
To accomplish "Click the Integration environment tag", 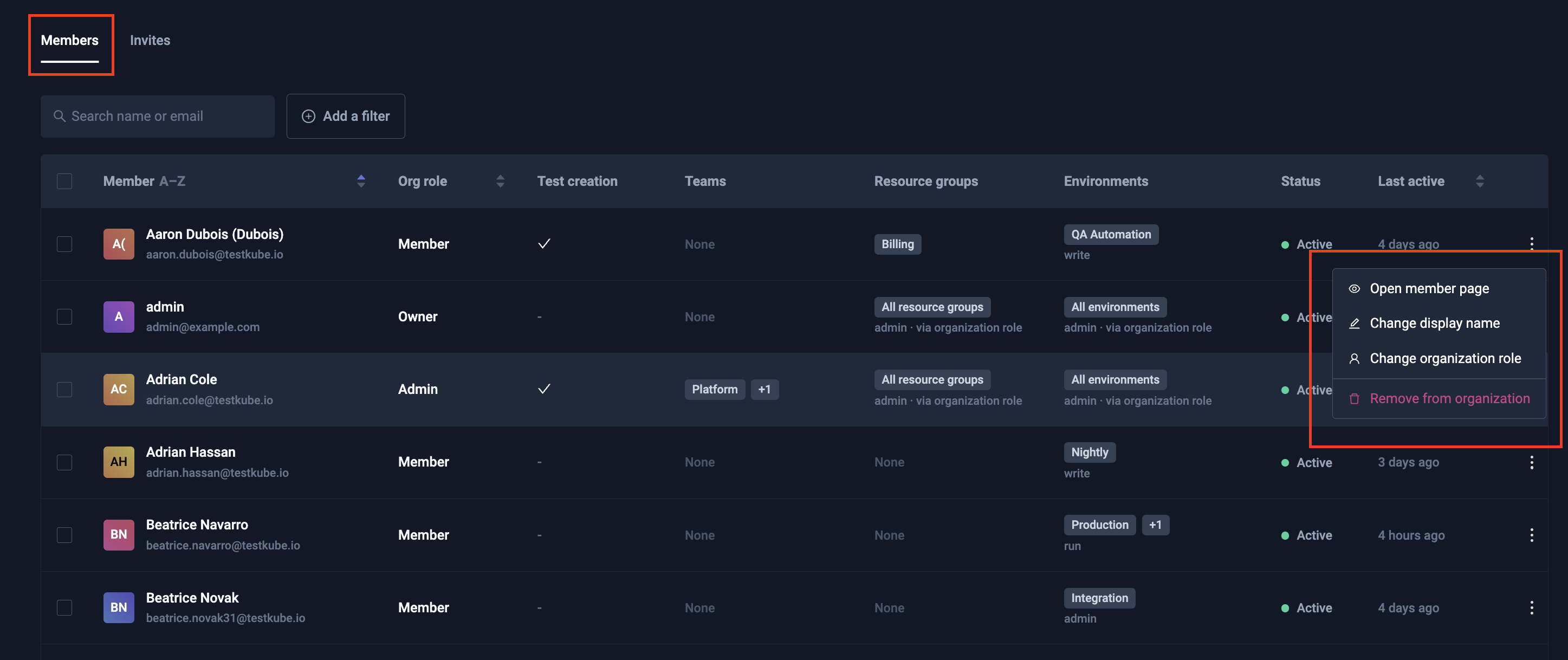I will 1099,598.
